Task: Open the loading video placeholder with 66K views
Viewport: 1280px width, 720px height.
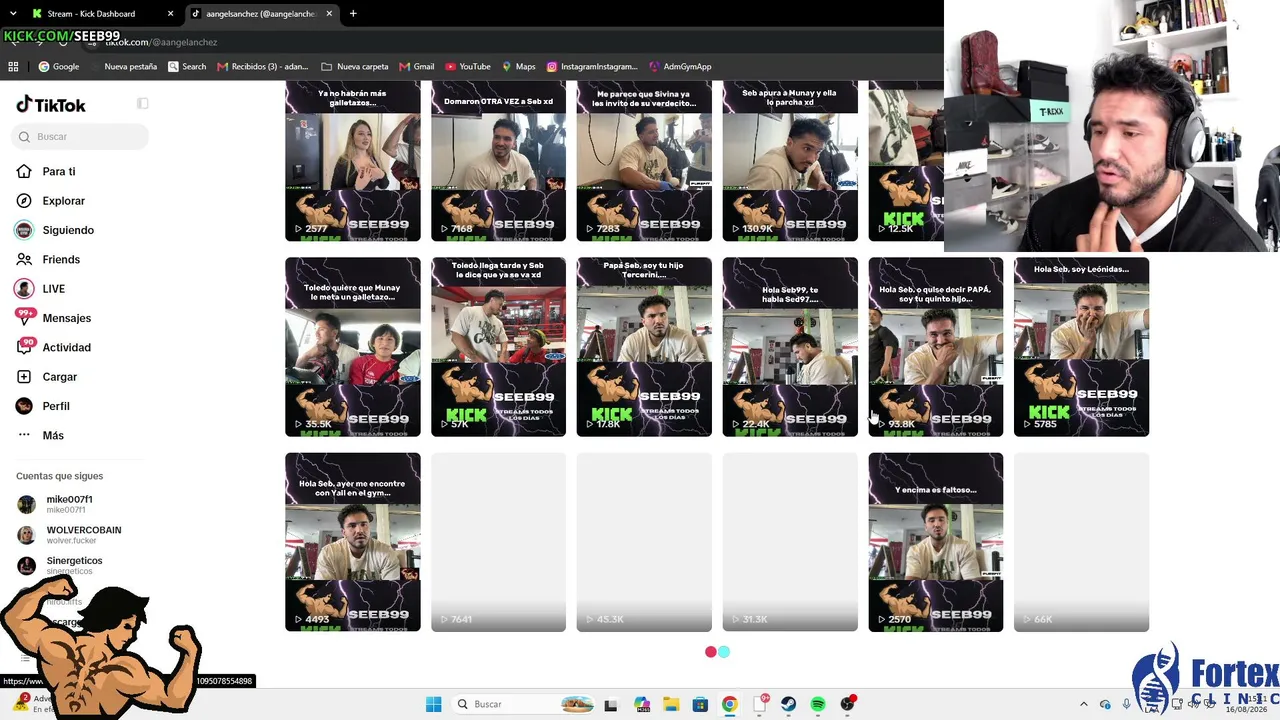Action: click(x=1081, y=542)
